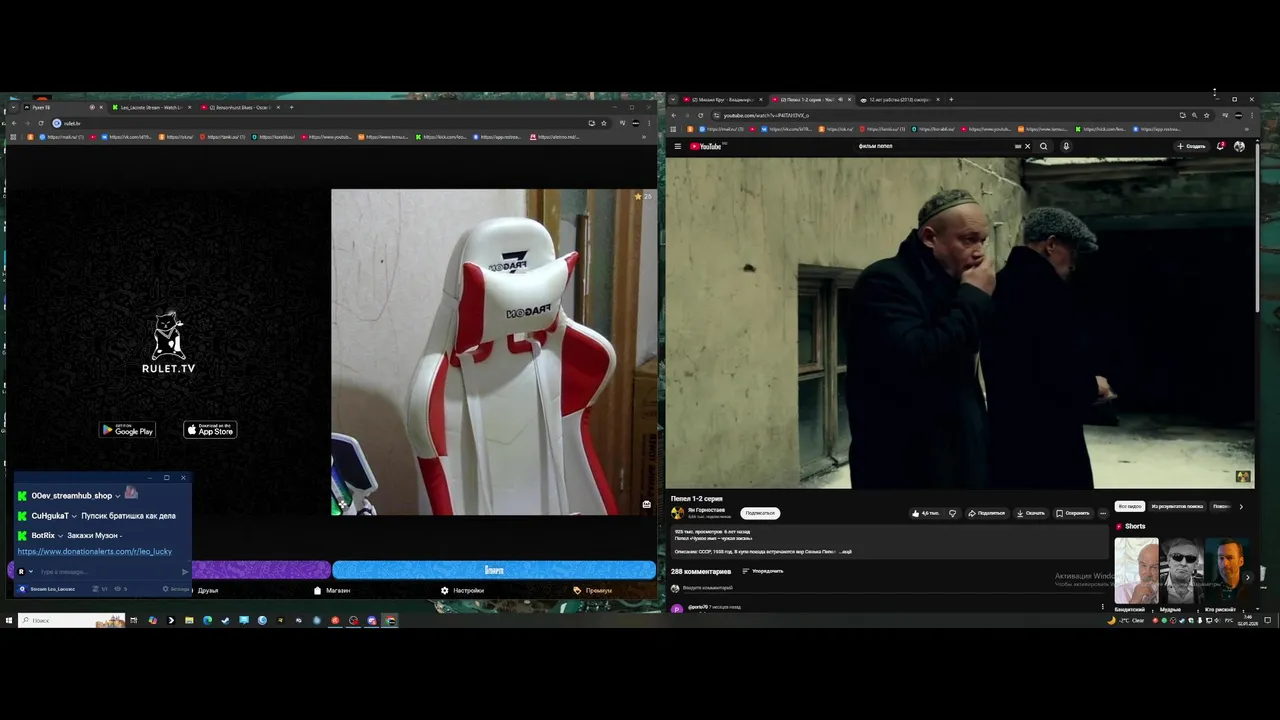Click YouTube search magnifier button
Viewport: 1280px width, 720px height.
(1043, 146)
